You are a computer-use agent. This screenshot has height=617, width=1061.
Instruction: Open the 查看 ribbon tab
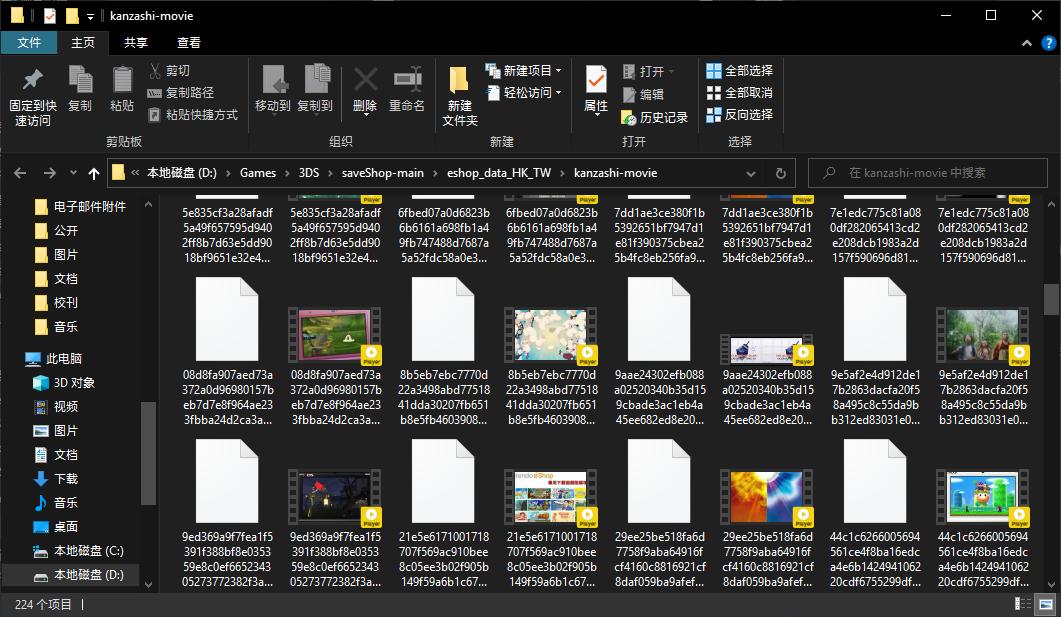pos(188,42)
